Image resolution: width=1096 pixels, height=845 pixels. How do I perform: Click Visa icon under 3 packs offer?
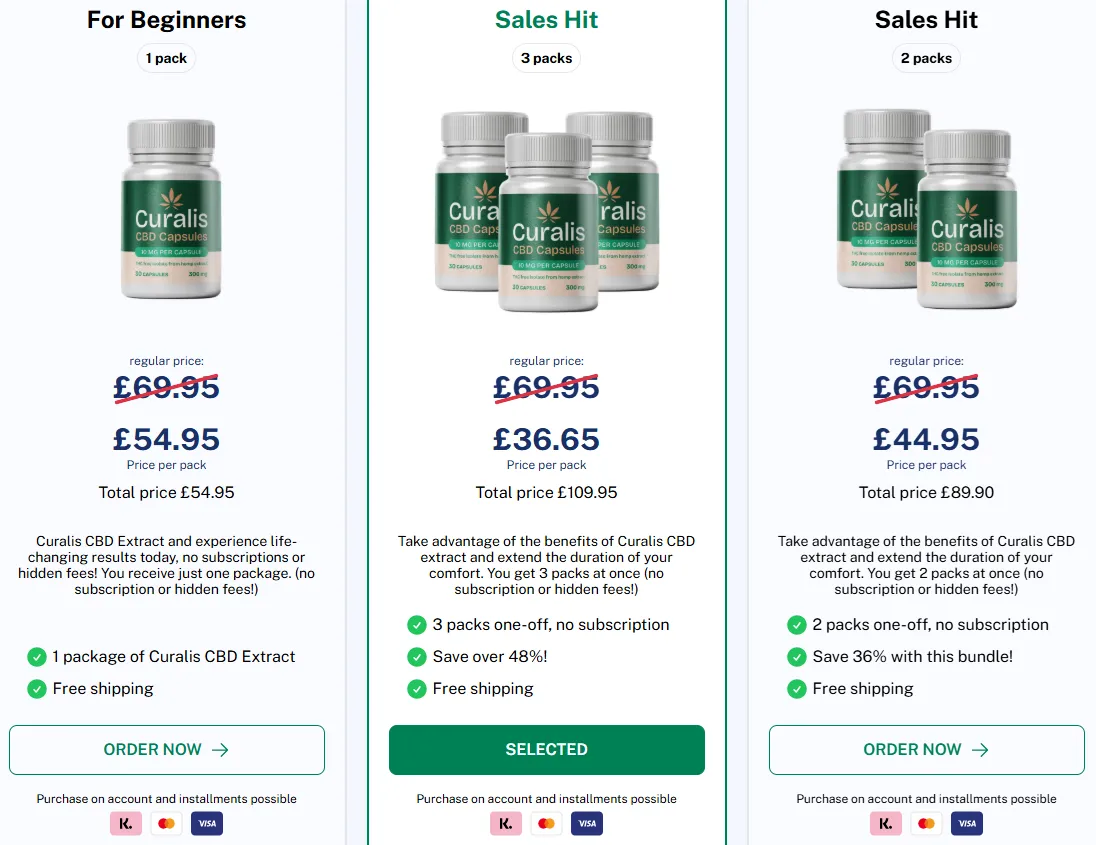coord(587,823)
